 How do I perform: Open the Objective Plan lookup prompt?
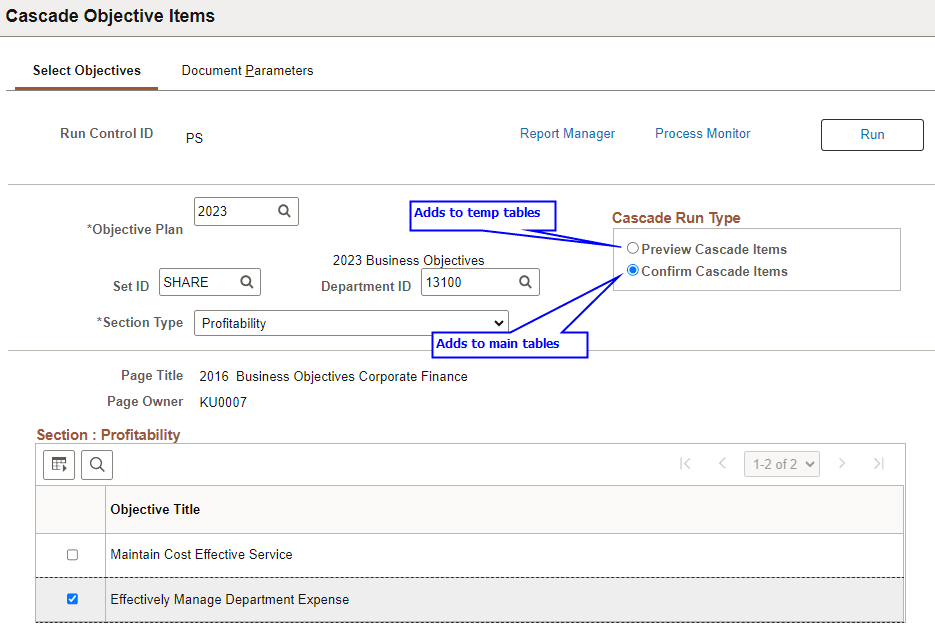tap(284, 211)
